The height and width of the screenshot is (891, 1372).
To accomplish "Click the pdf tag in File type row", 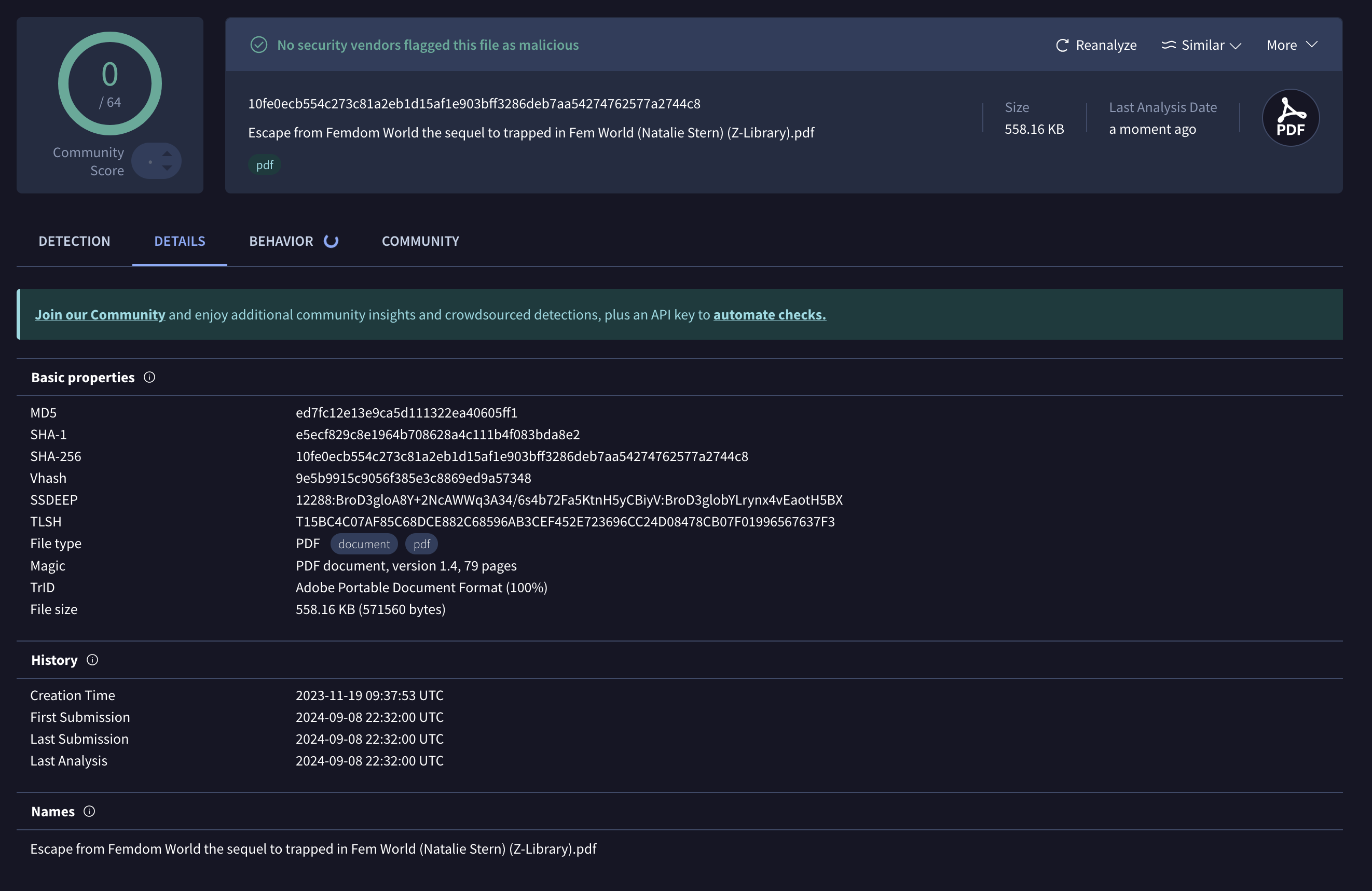I will click(421, 544).
